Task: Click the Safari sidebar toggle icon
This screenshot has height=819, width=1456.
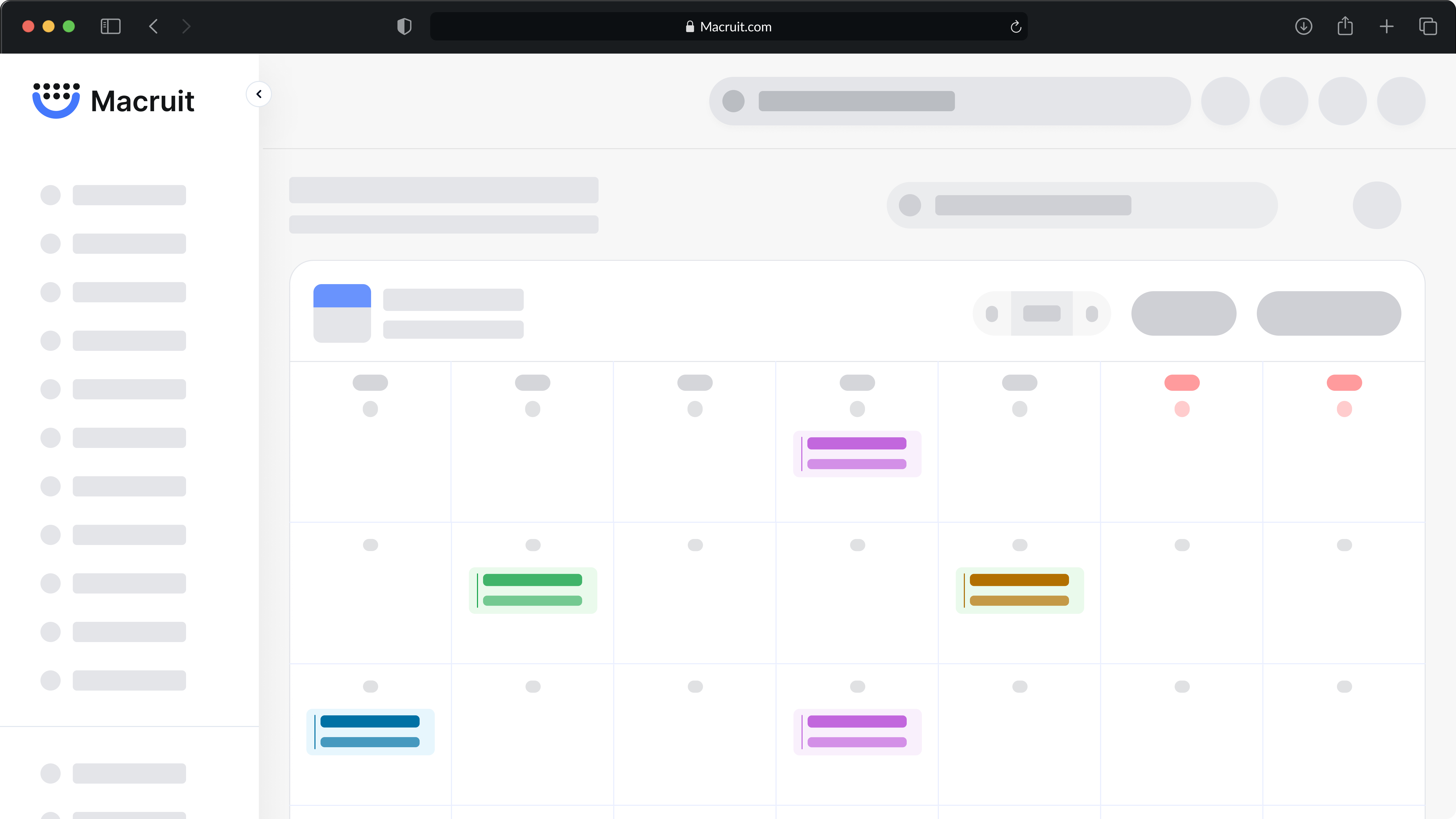Action: coord(110,27)
